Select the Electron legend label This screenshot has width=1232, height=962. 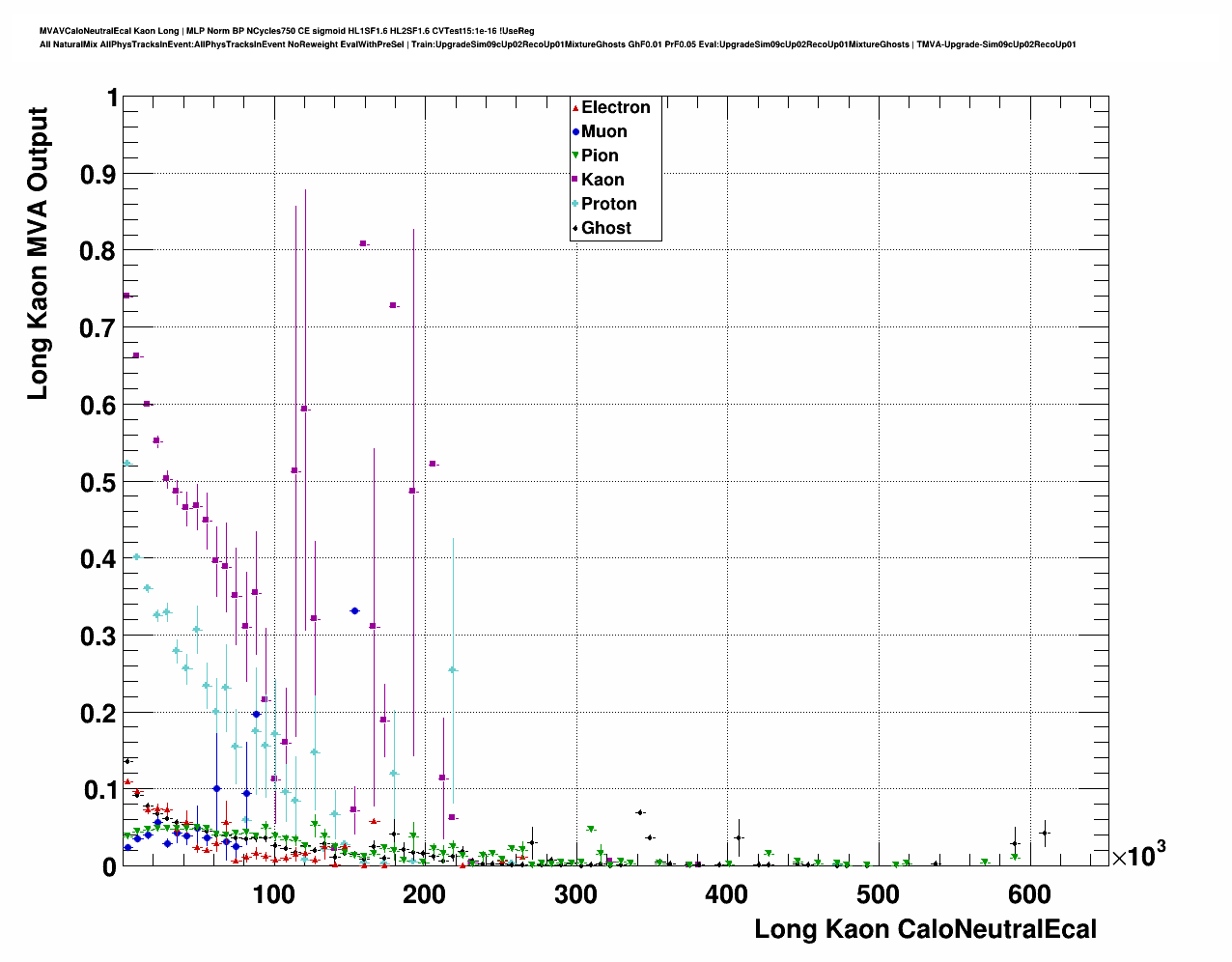[616, 107]
